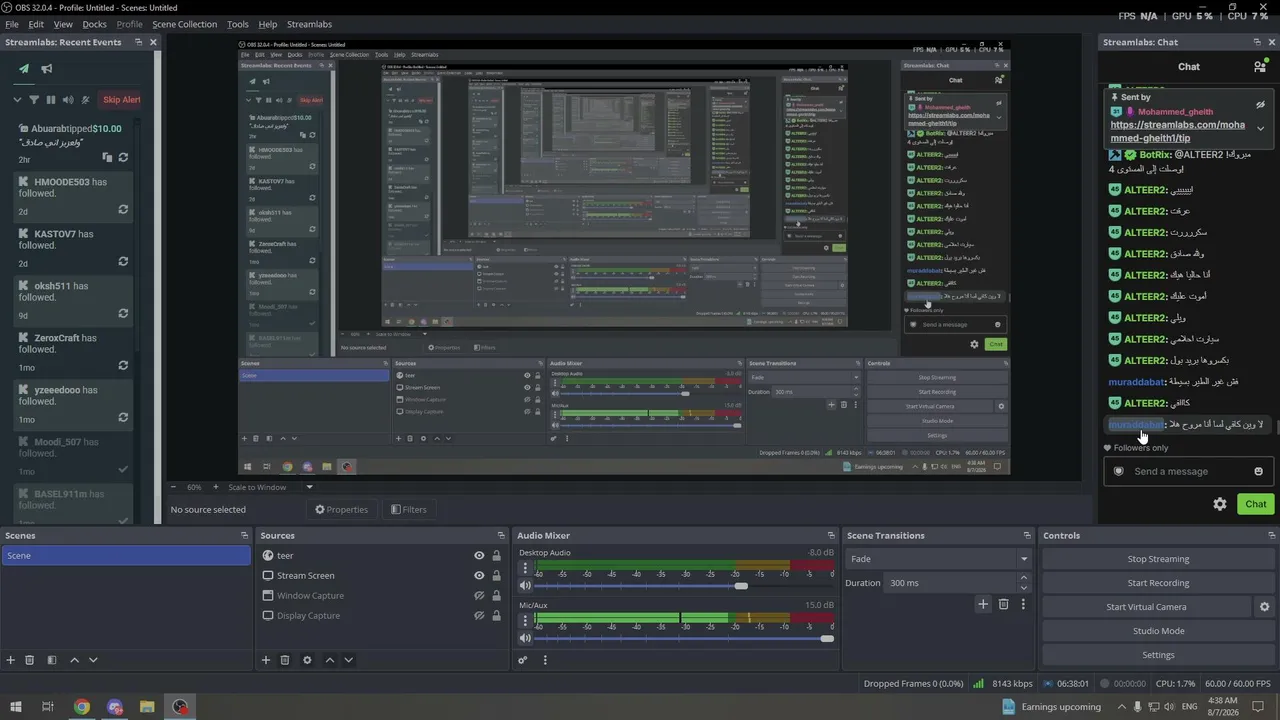
Task: Start the Virtual Camera
Action: 1146,607
